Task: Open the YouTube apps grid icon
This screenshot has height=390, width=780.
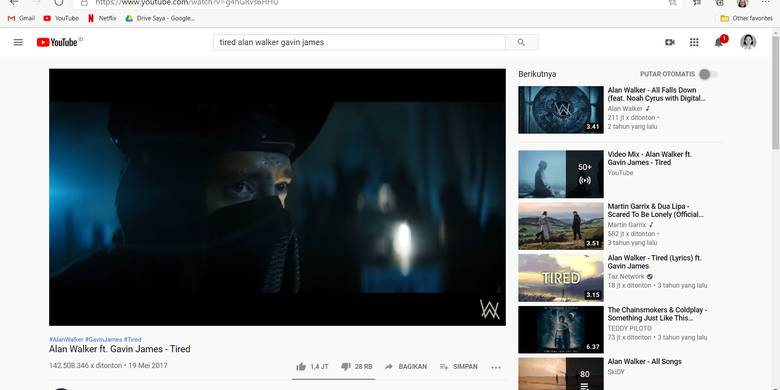Action: [694, 42]
